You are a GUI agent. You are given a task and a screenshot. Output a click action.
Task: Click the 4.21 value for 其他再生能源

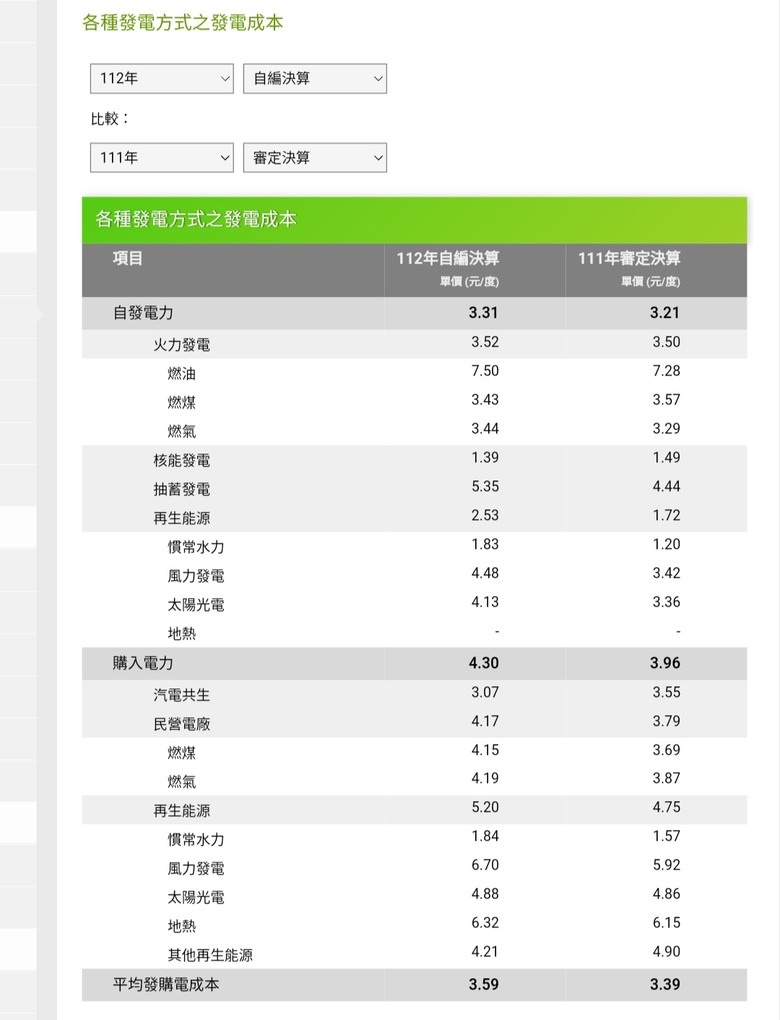point(485,952)
